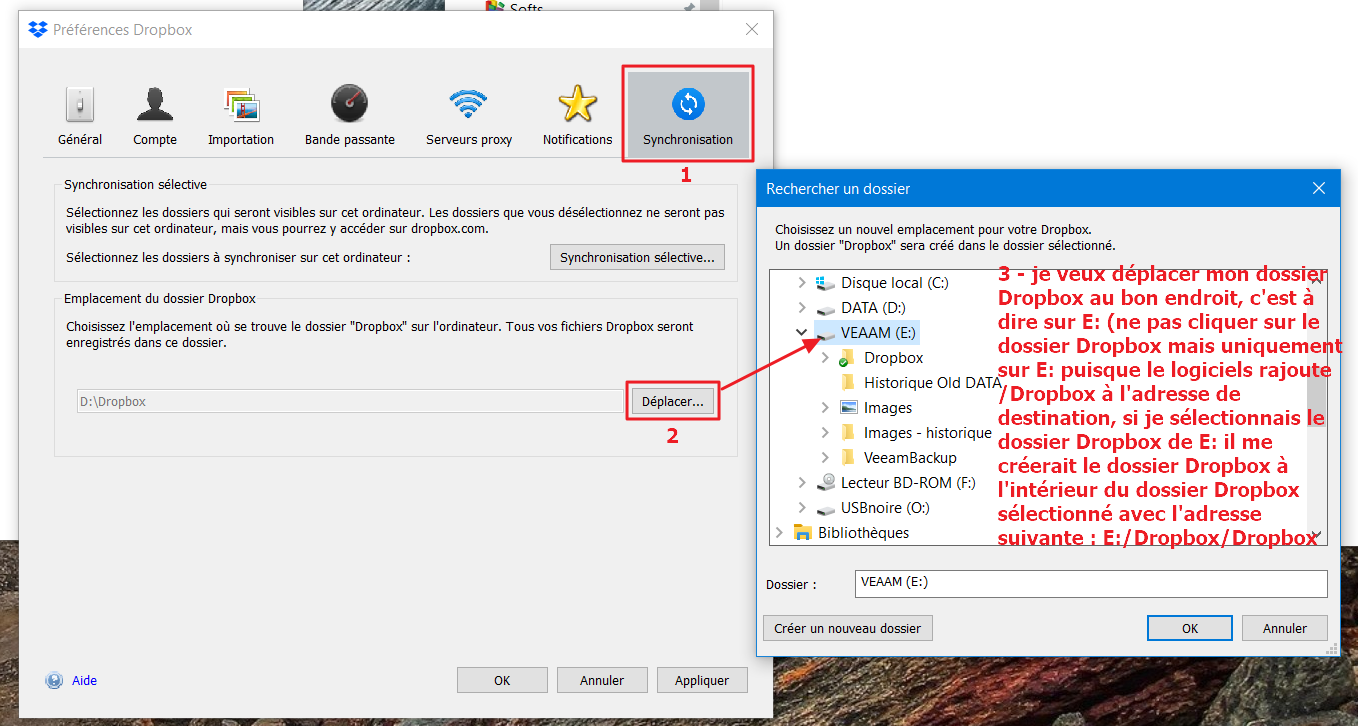The height and width of the screenshot is (726, 1358).
Task: Select Images - historique folder
Action: coord(927,432)
